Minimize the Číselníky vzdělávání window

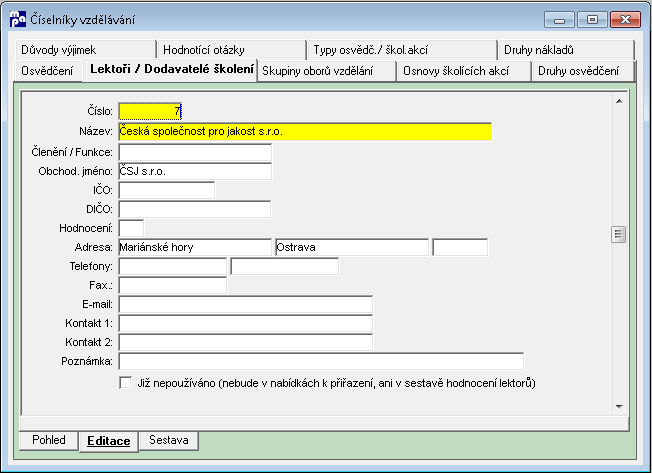click(559, 20)
